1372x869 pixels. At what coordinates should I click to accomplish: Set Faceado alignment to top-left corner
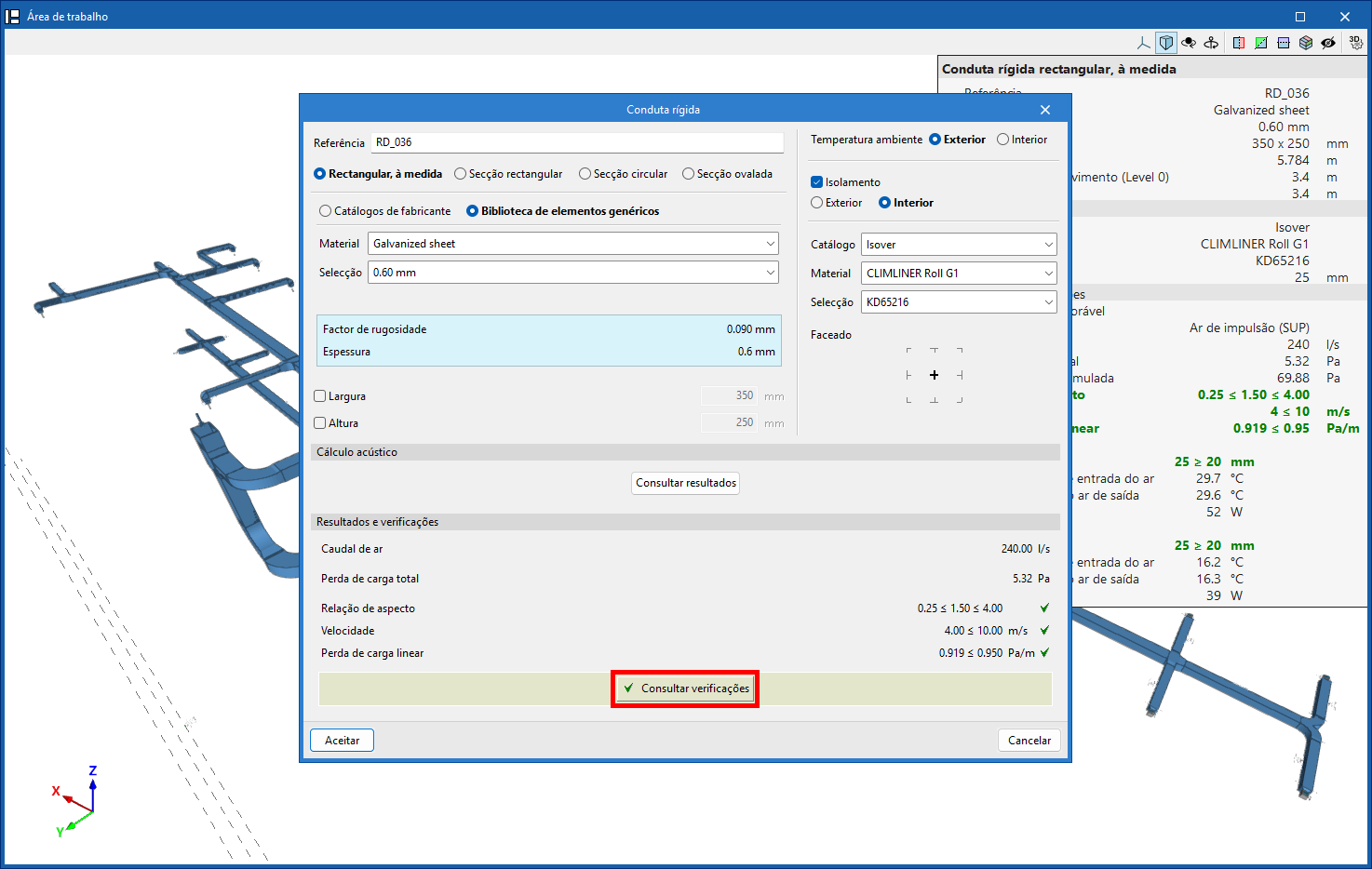coord(908,351)
